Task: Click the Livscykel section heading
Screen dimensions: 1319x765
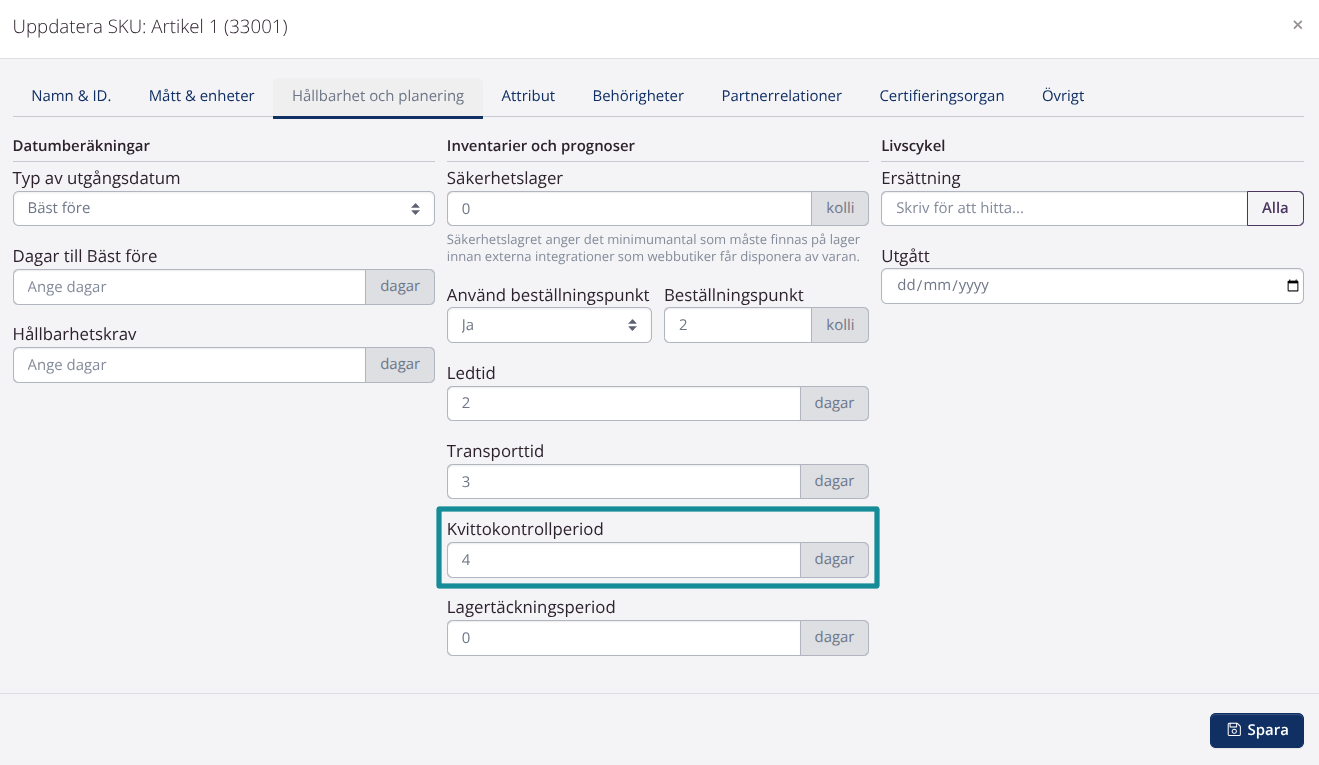Action: tap(913, 146)
